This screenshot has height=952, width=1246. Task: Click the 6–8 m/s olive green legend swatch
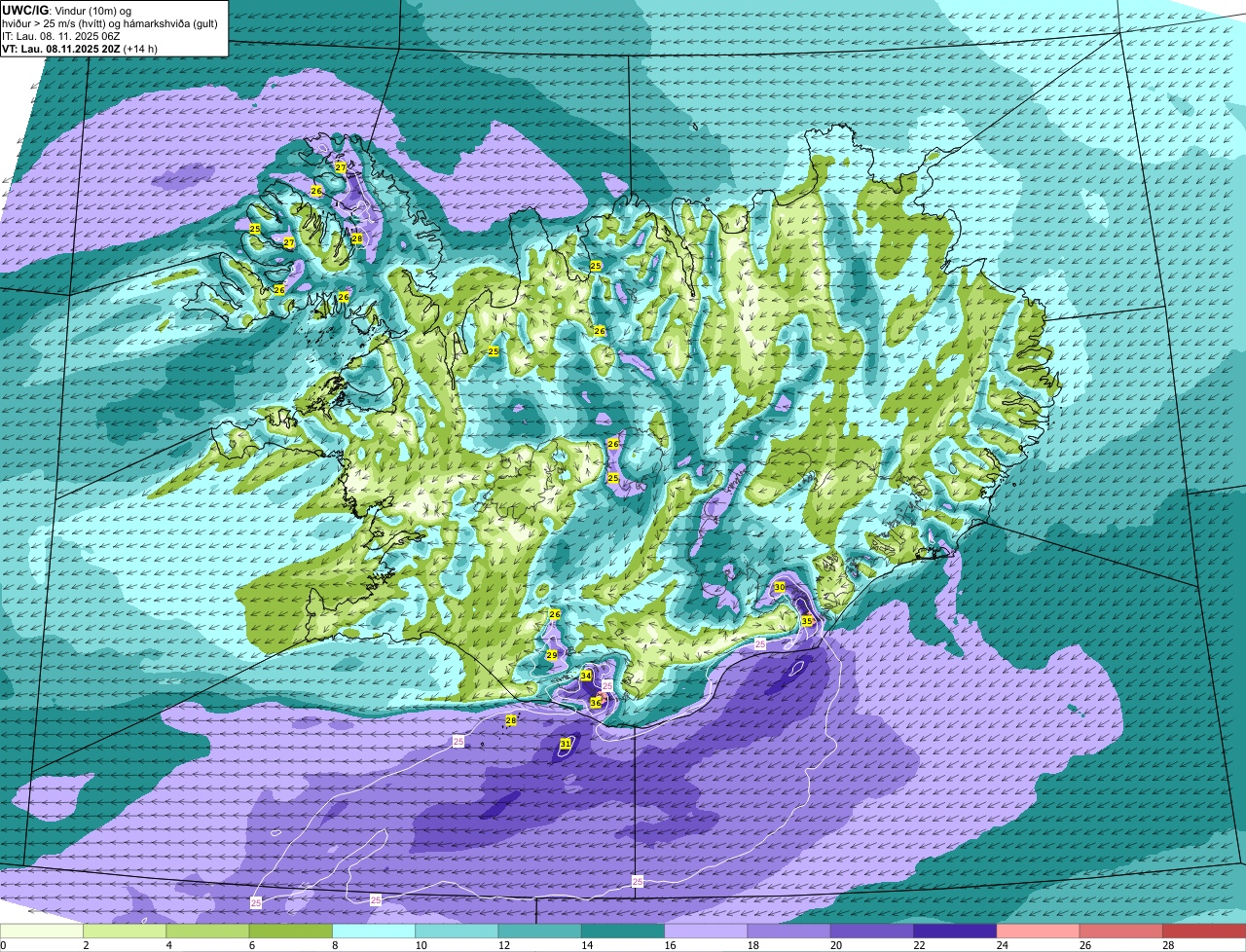point(291,932)
